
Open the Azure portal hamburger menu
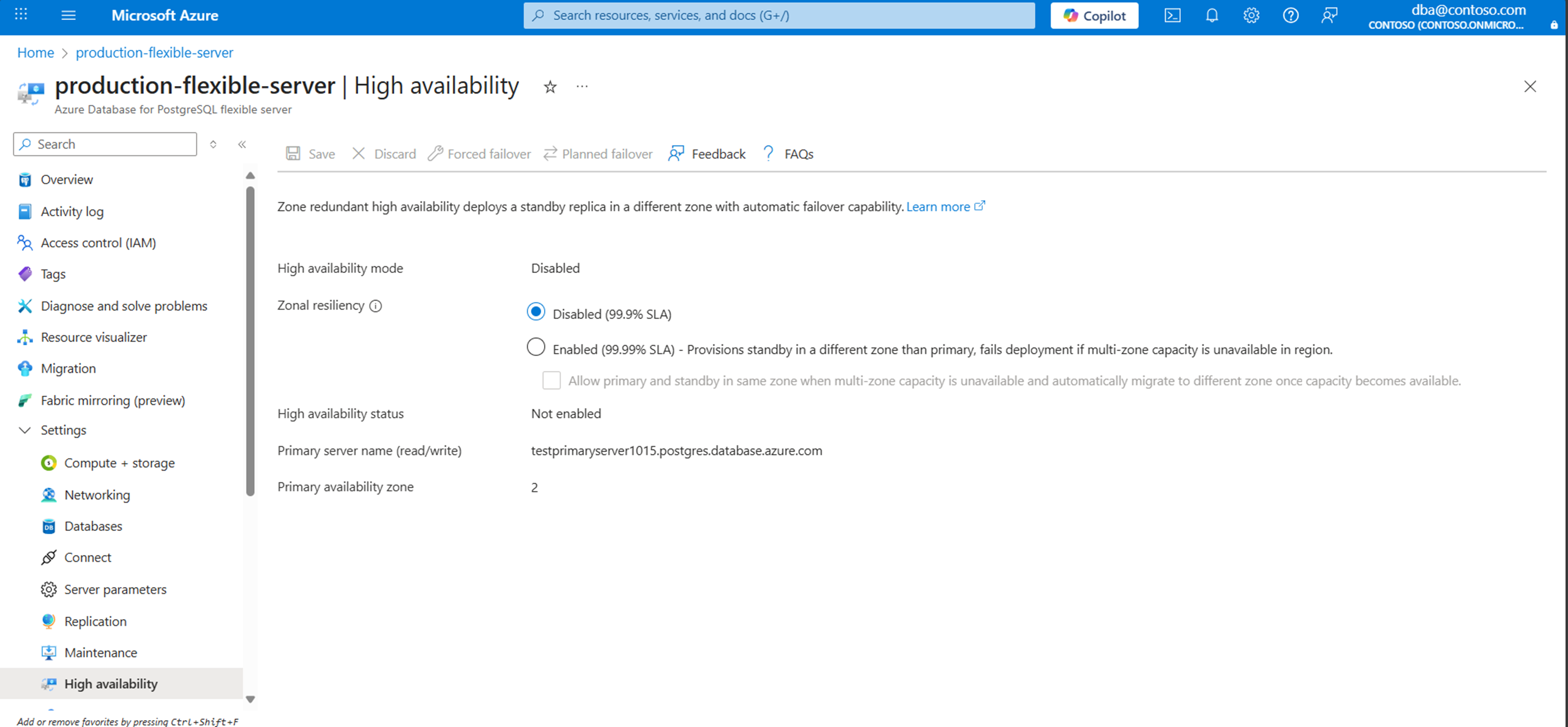coord(69,16)
